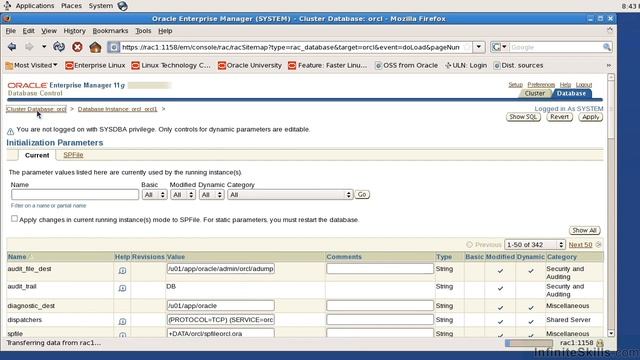This screenshot has width=640, height=360.
Task: Click the Preferences link
Action: pyautogui.click(x=541, y=84)
